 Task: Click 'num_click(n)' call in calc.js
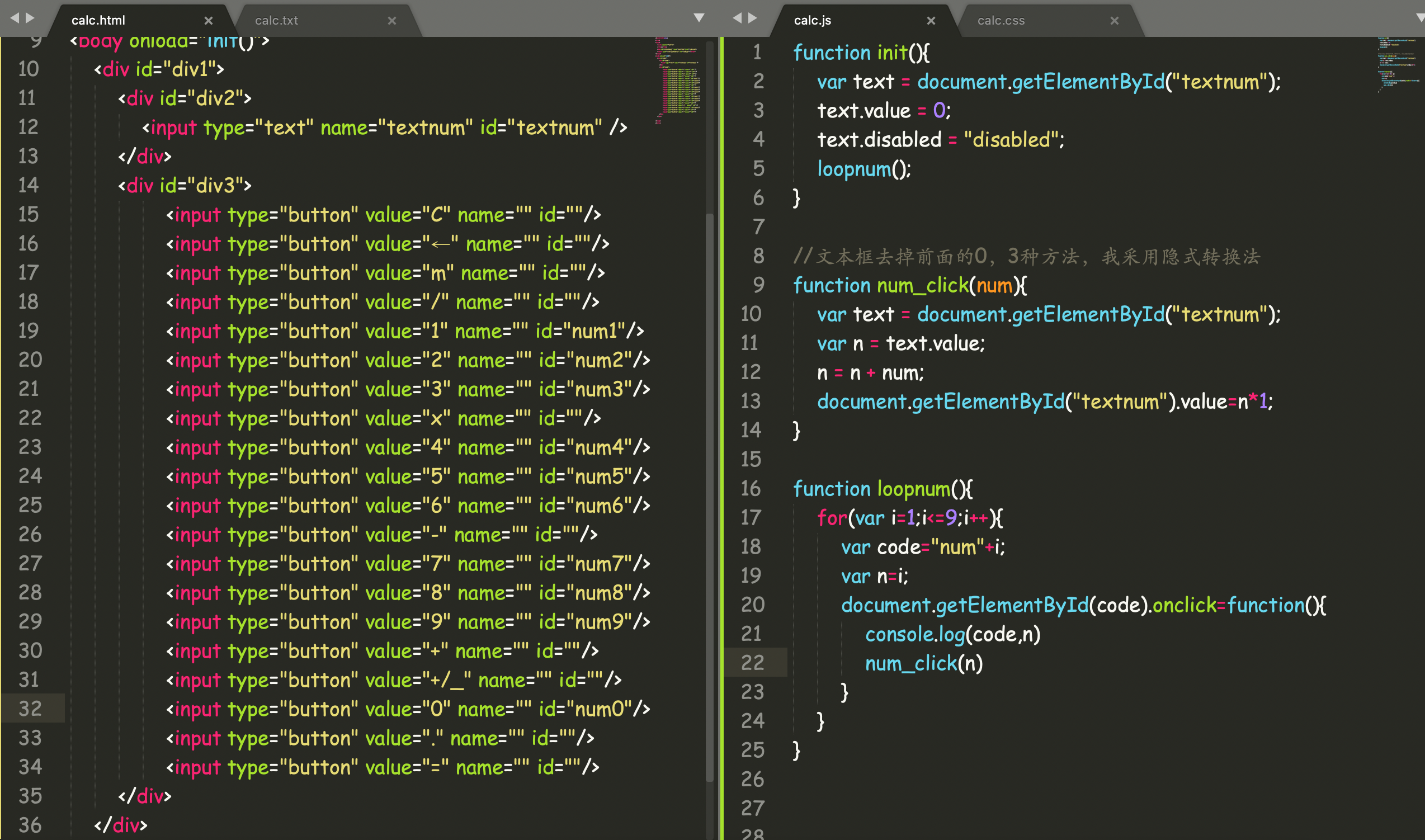(923, 663)
